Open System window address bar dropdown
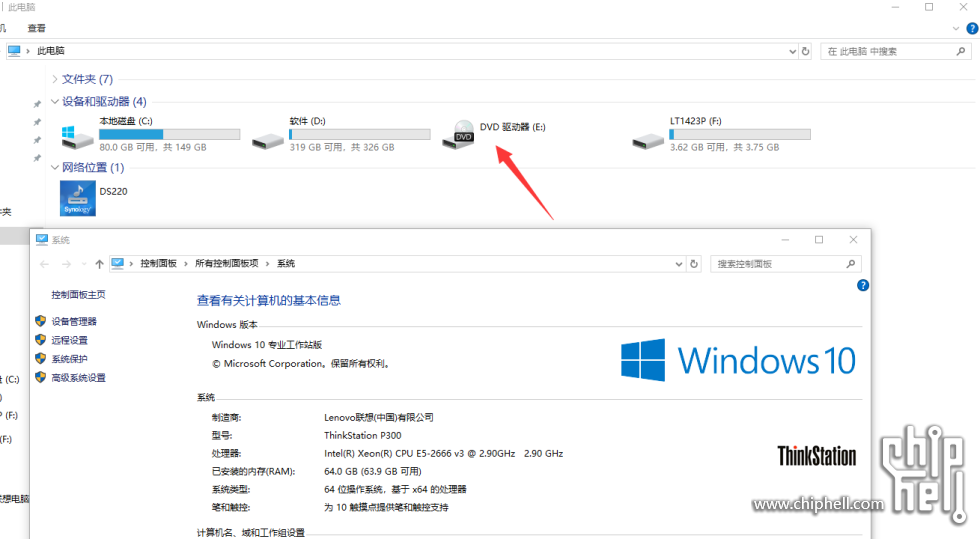Screen dimensions: 980x539 tap(679, 264)
